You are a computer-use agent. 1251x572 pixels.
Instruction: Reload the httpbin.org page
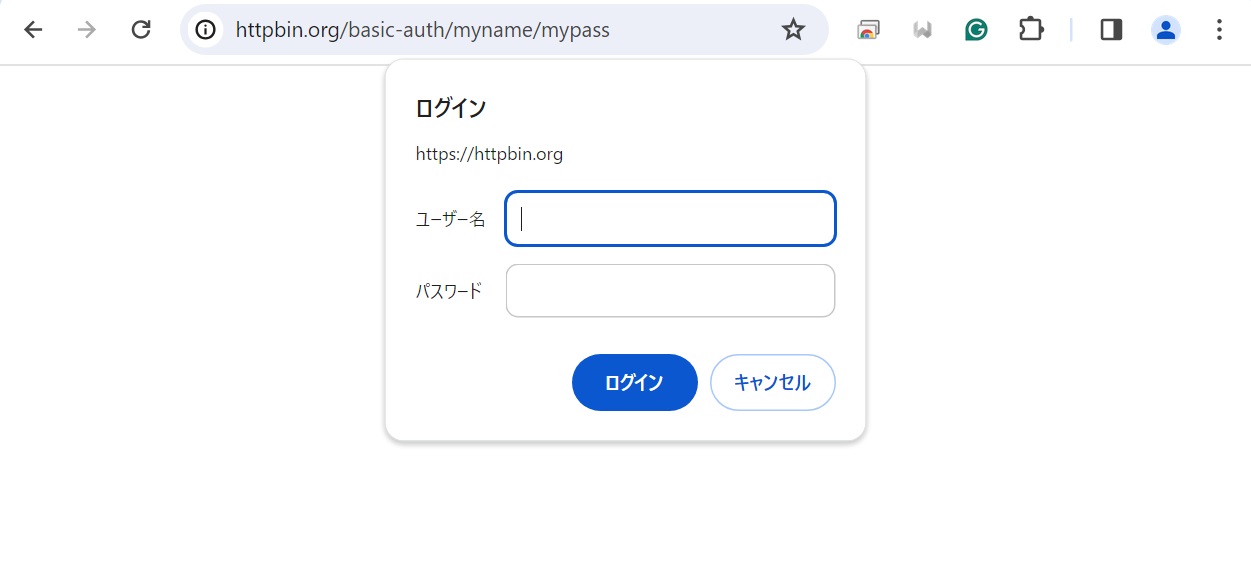pyautogui.click(x=141, y=30)
